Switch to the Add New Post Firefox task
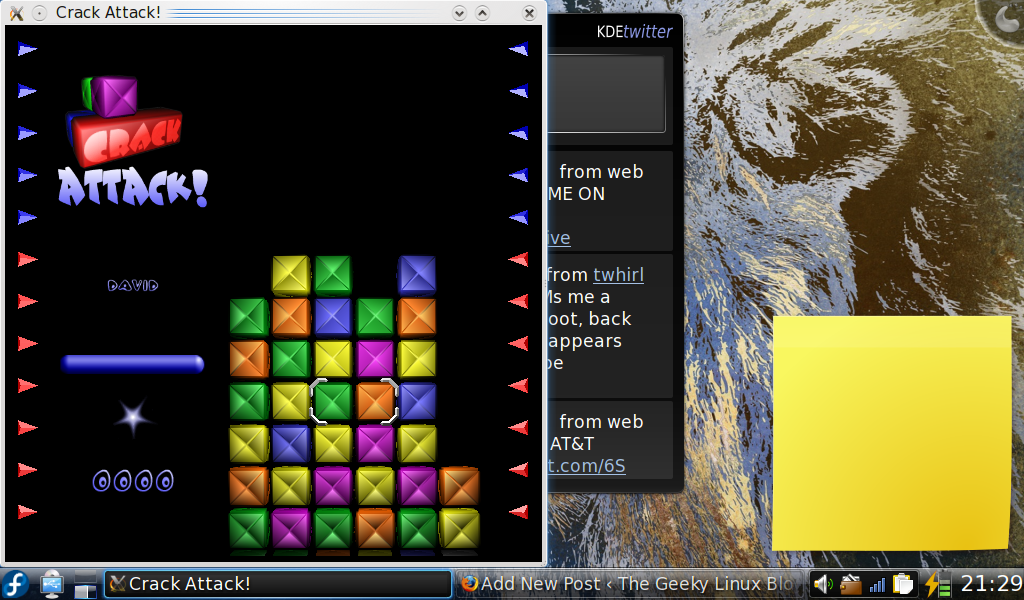Screen dimensions: 1024x600 coord(629,584)
